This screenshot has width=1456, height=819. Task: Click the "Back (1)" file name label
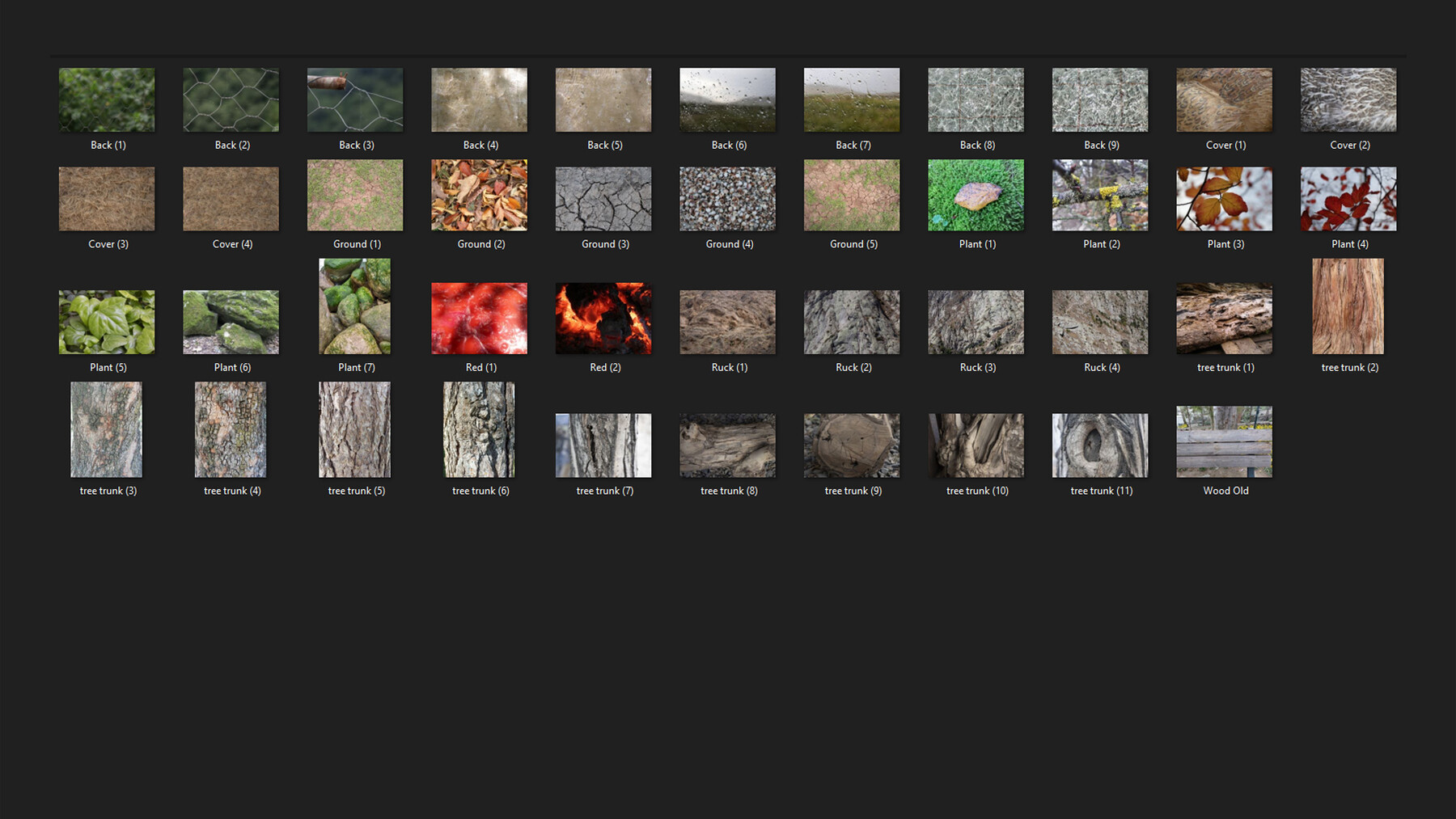tap(108, 146)
